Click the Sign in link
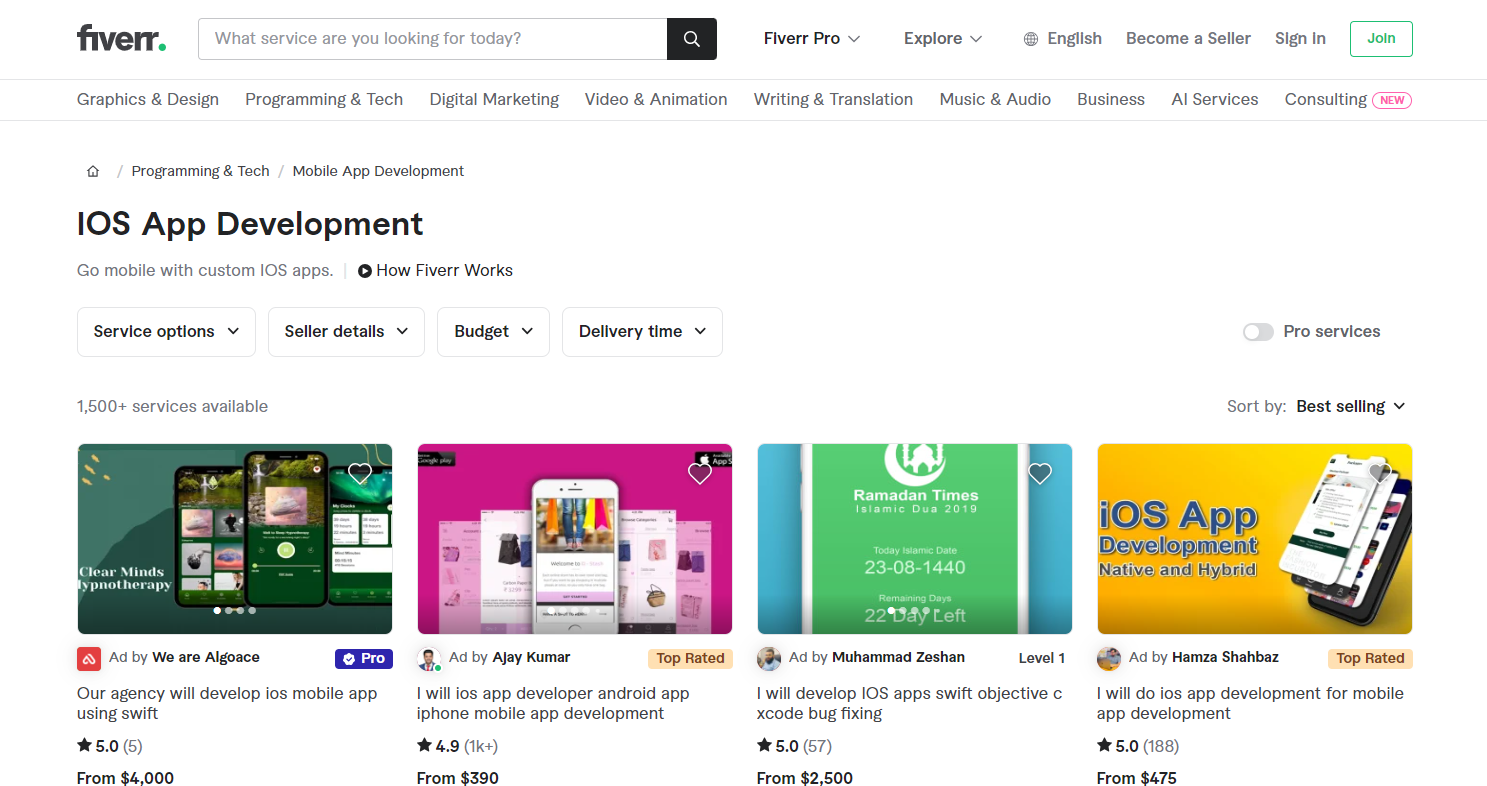1487x786 pixels. (x=1300, y=39)
